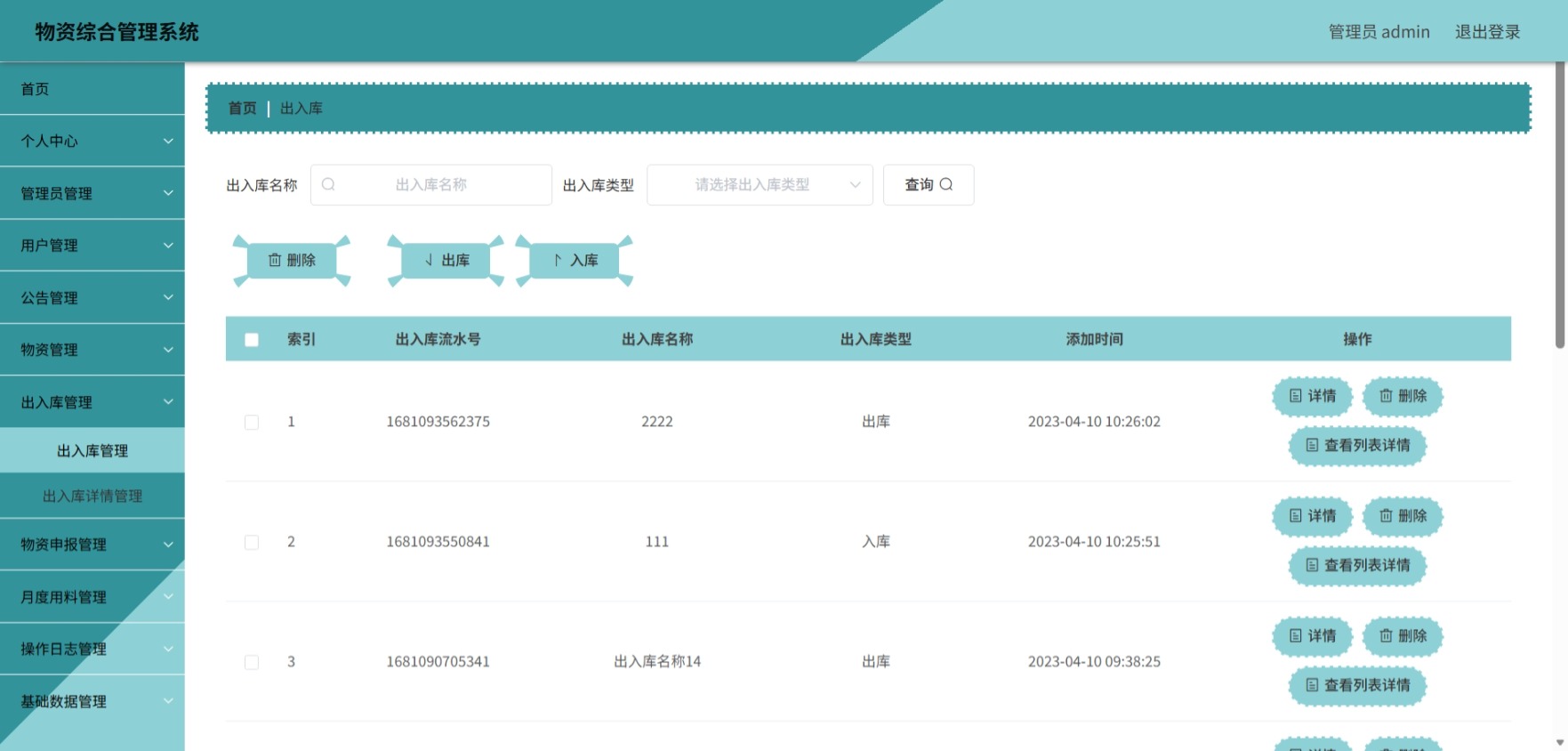Image resolution: width=1568 pixels, height=751 pixels.
Task: Click the trash icon on the top 删除 button
Action: click(x=275, y=260)
